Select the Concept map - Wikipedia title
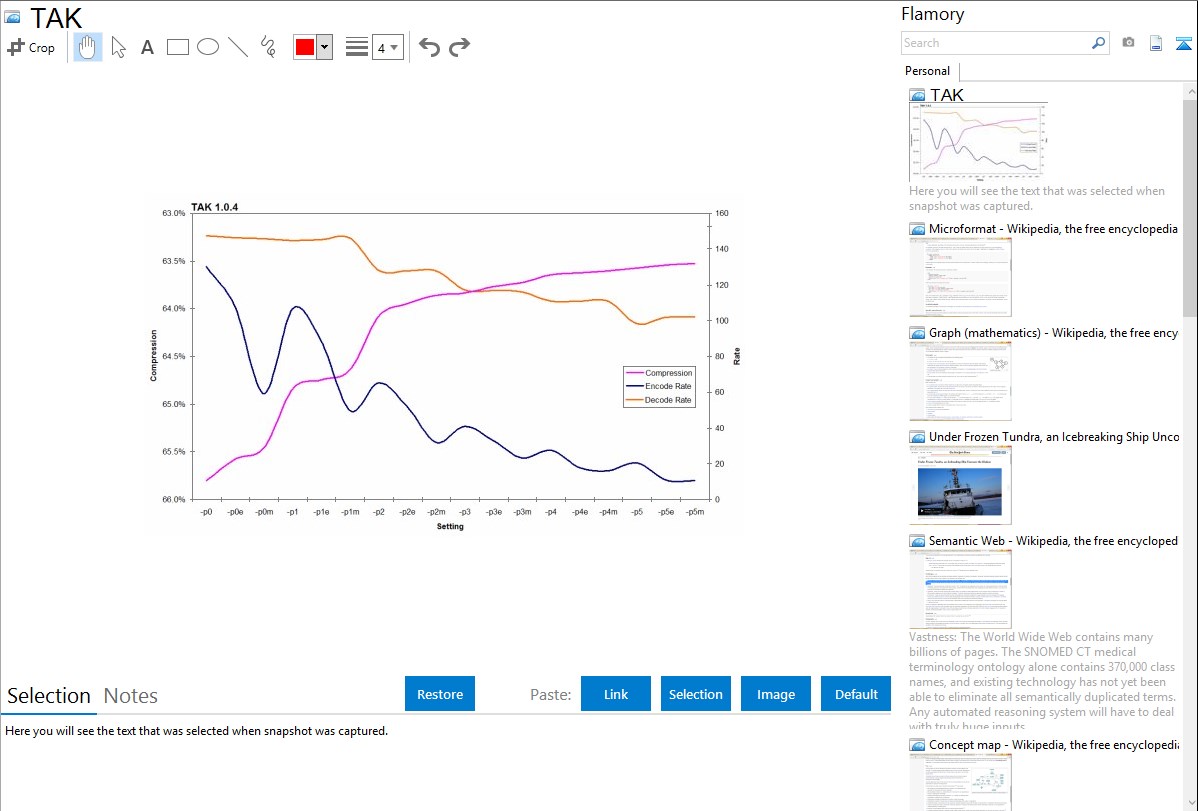 coord(1054,744)
